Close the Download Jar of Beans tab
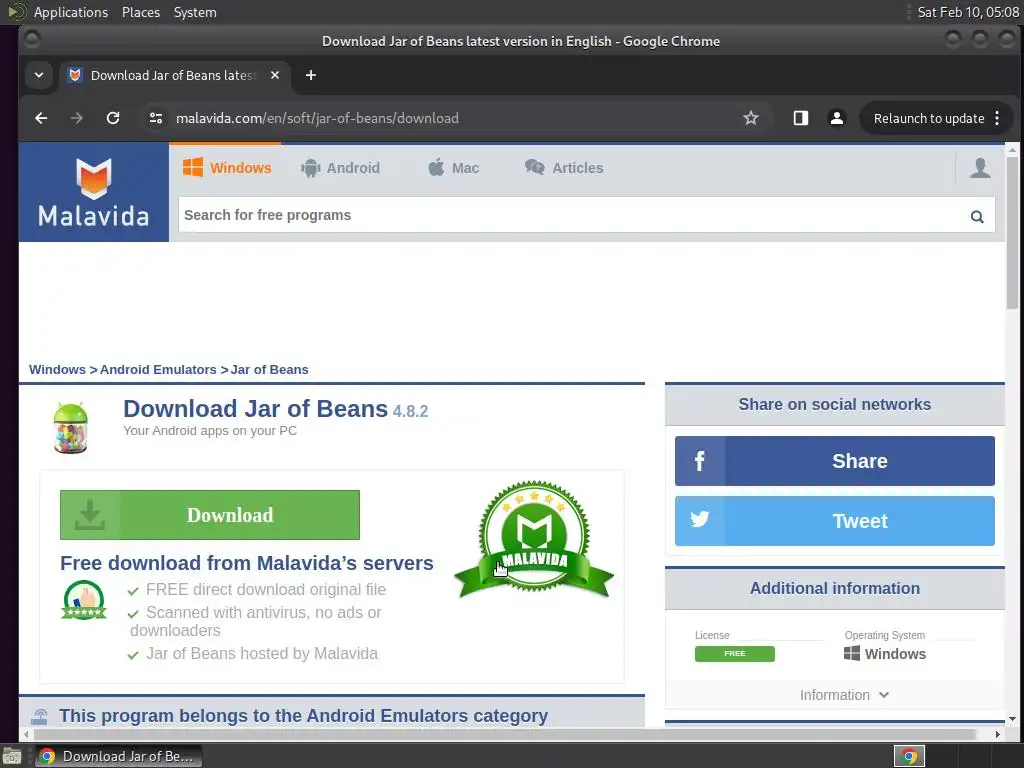The height and width of the screenshot is (768, 1024). pyautogui.click(x=275, y=75)
